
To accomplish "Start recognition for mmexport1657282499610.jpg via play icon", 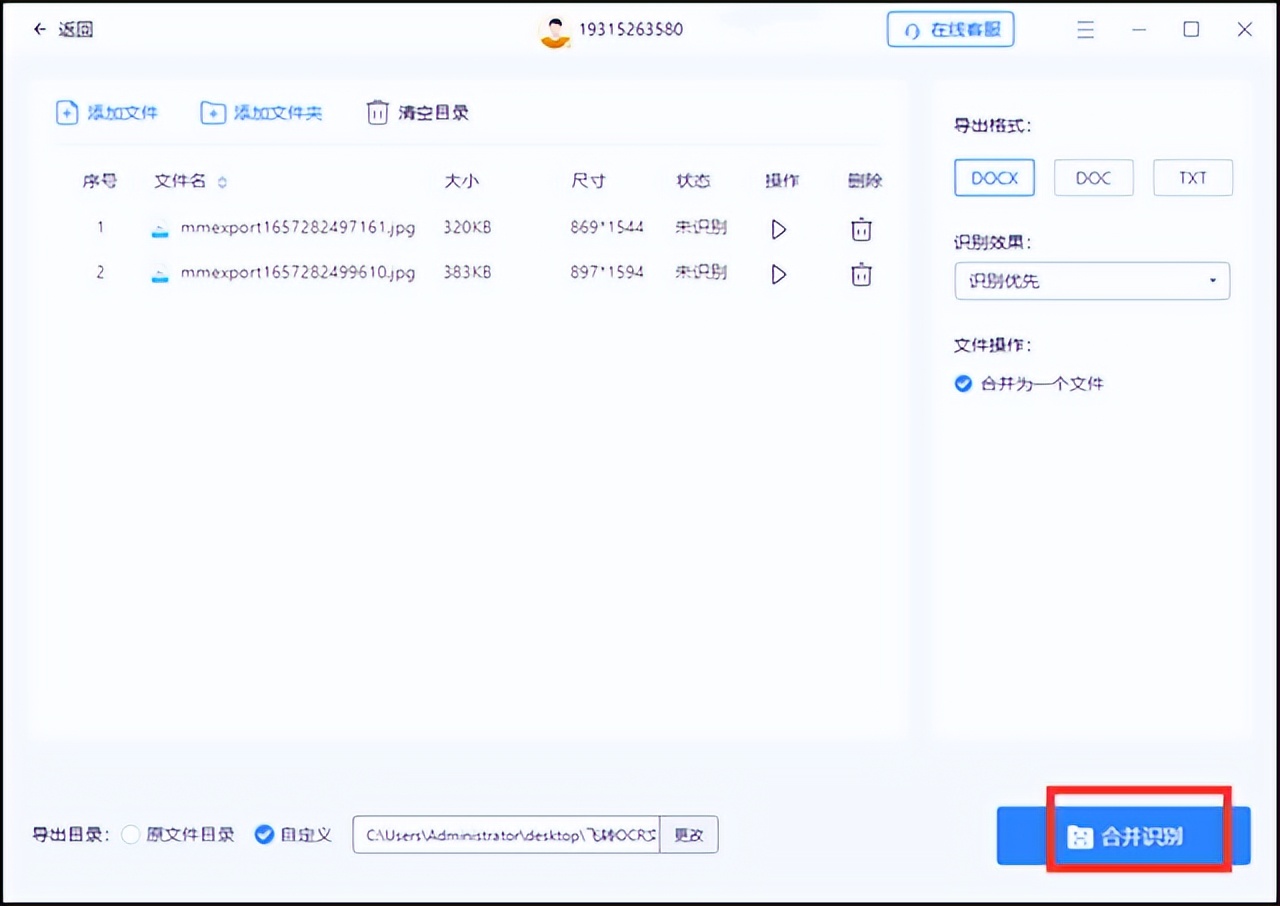I will tap(779, 274).
